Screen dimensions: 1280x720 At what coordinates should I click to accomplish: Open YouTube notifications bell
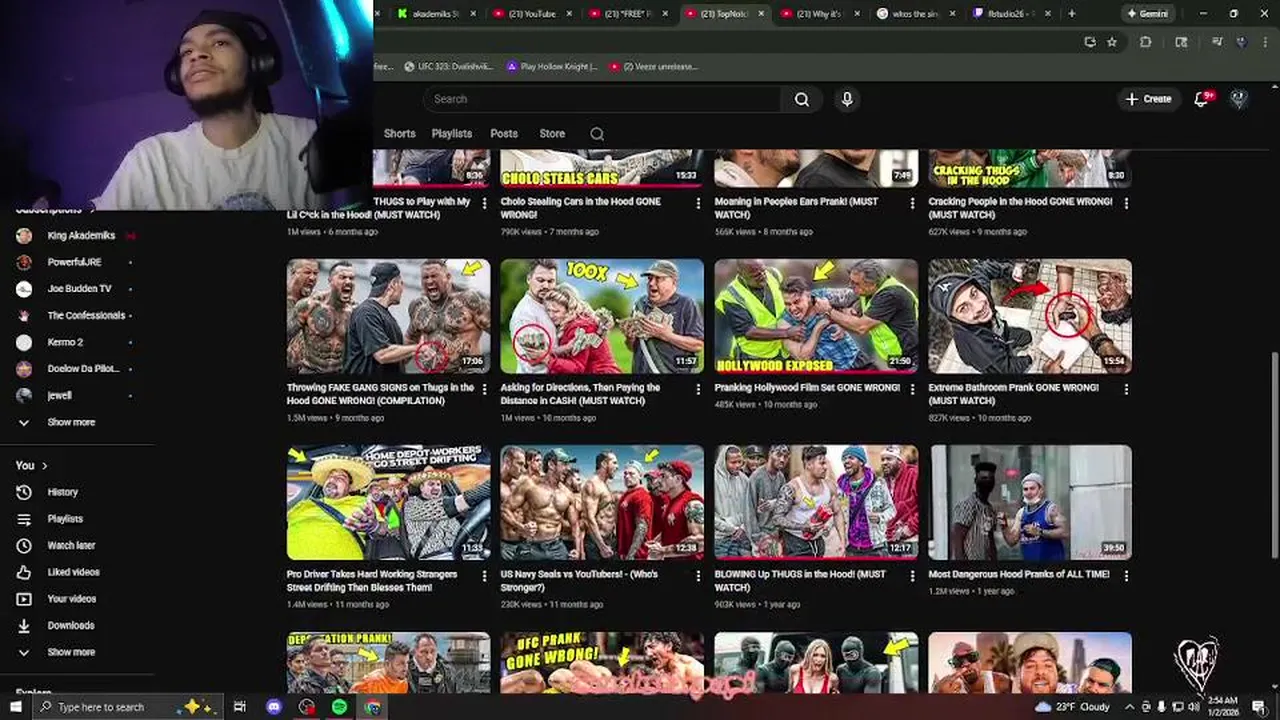click(1203, 99)
